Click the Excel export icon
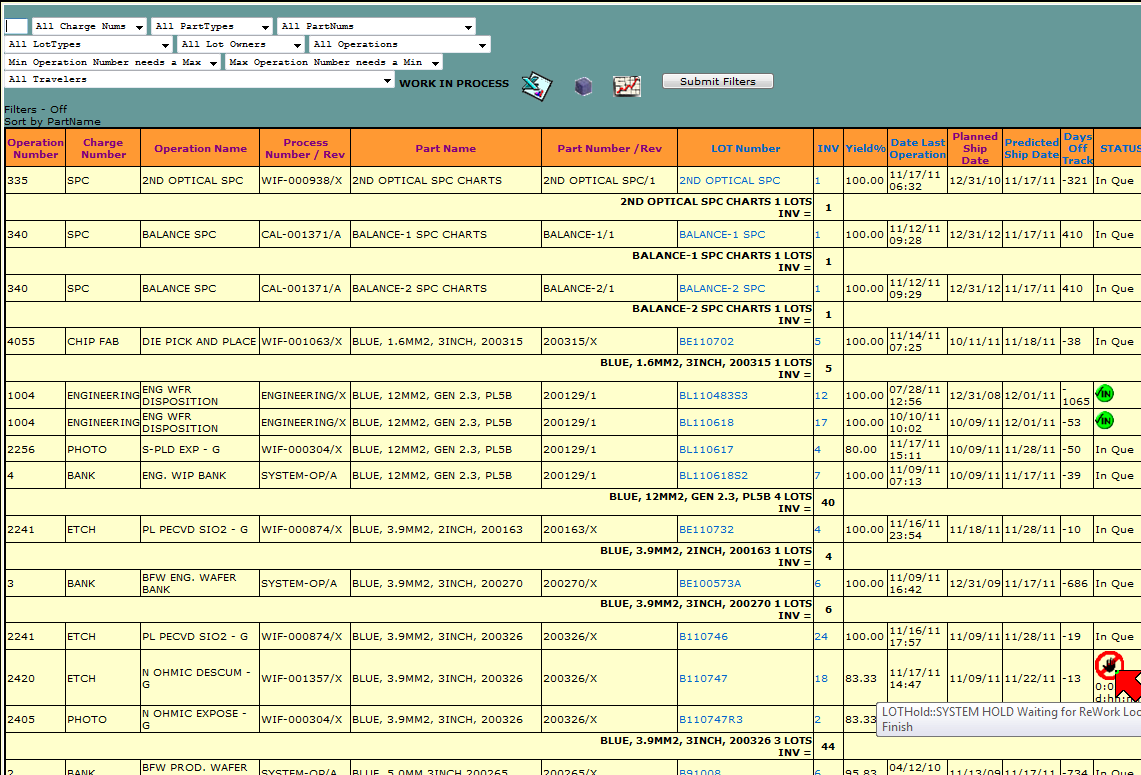The image size is (1141, 775). tap(537, 87)
